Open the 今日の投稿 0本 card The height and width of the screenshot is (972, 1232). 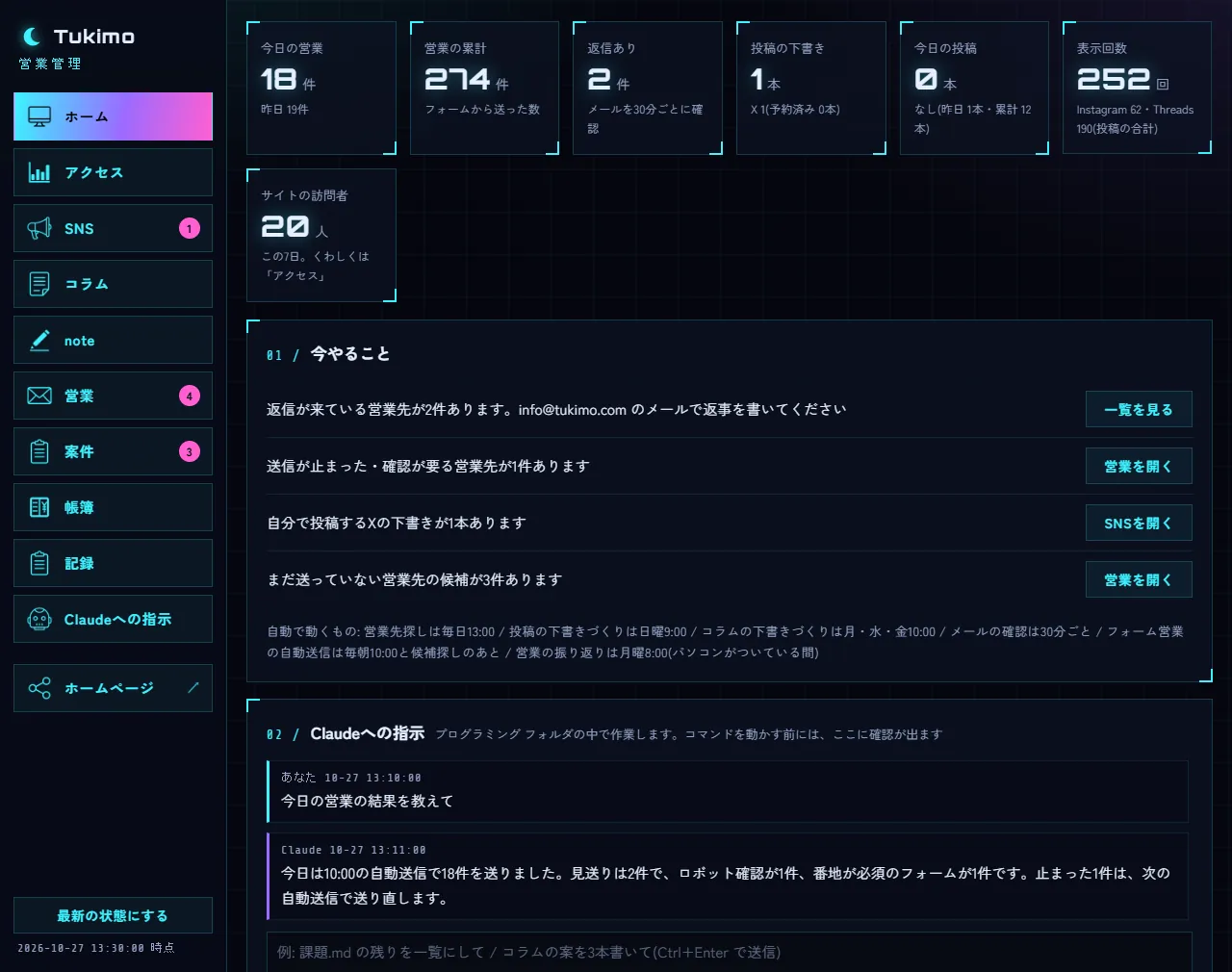coord(974,88)
